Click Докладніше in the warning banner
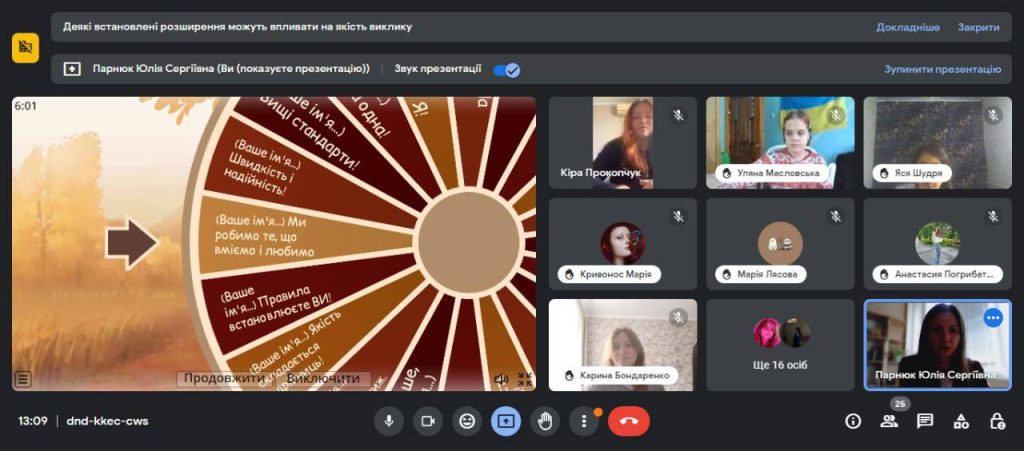This screenshot has height=451, width=1024. pyautogui.click(x=908, y=27)
